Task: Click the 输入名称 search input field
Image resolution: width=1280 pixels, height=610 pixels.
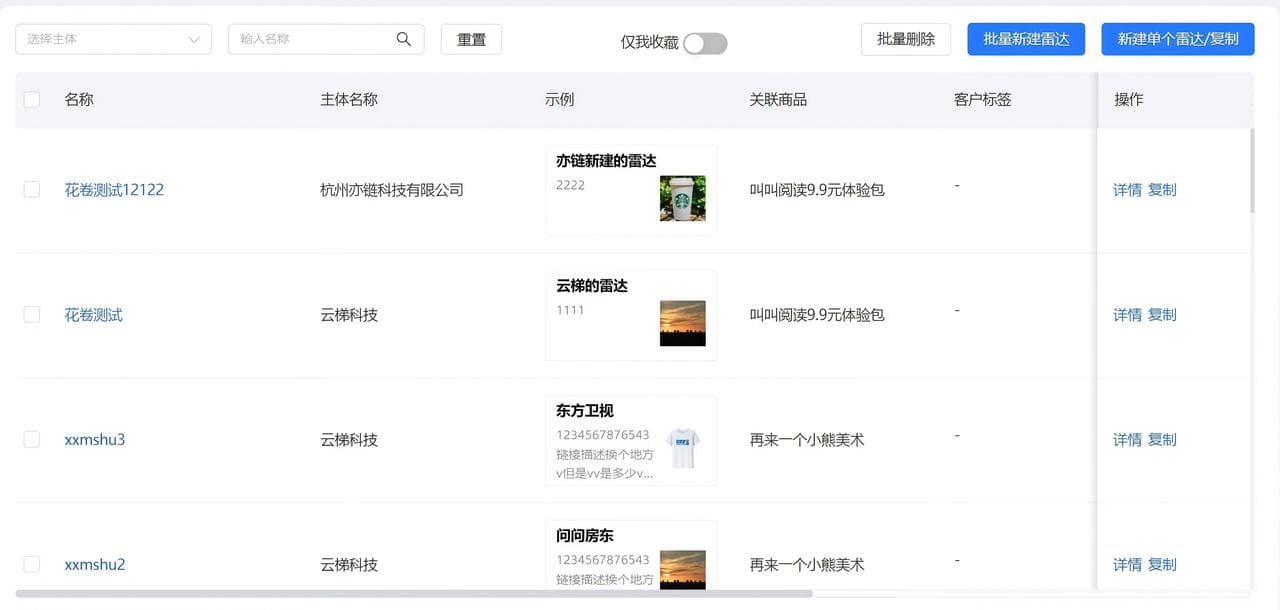Action: pyautogui.click(x=310, y=39)
